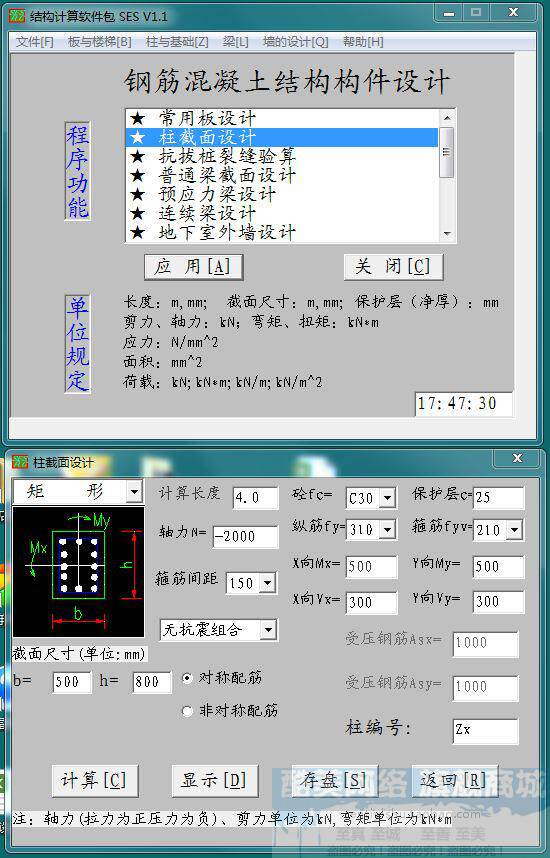
Task: Open the 板与楼梯[B] menu
Action: [x=100, y=42]
